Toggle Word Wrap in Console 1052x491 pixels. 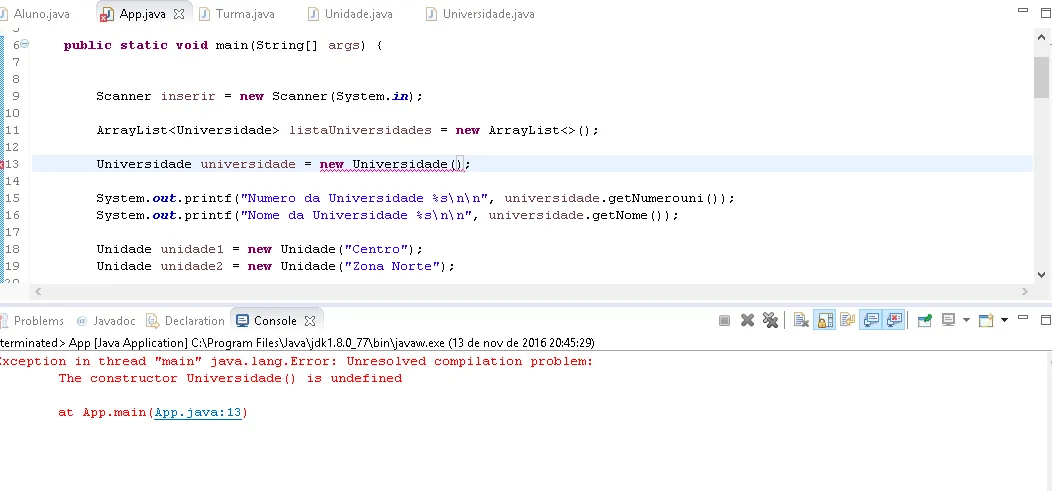[x=847, y=321]
